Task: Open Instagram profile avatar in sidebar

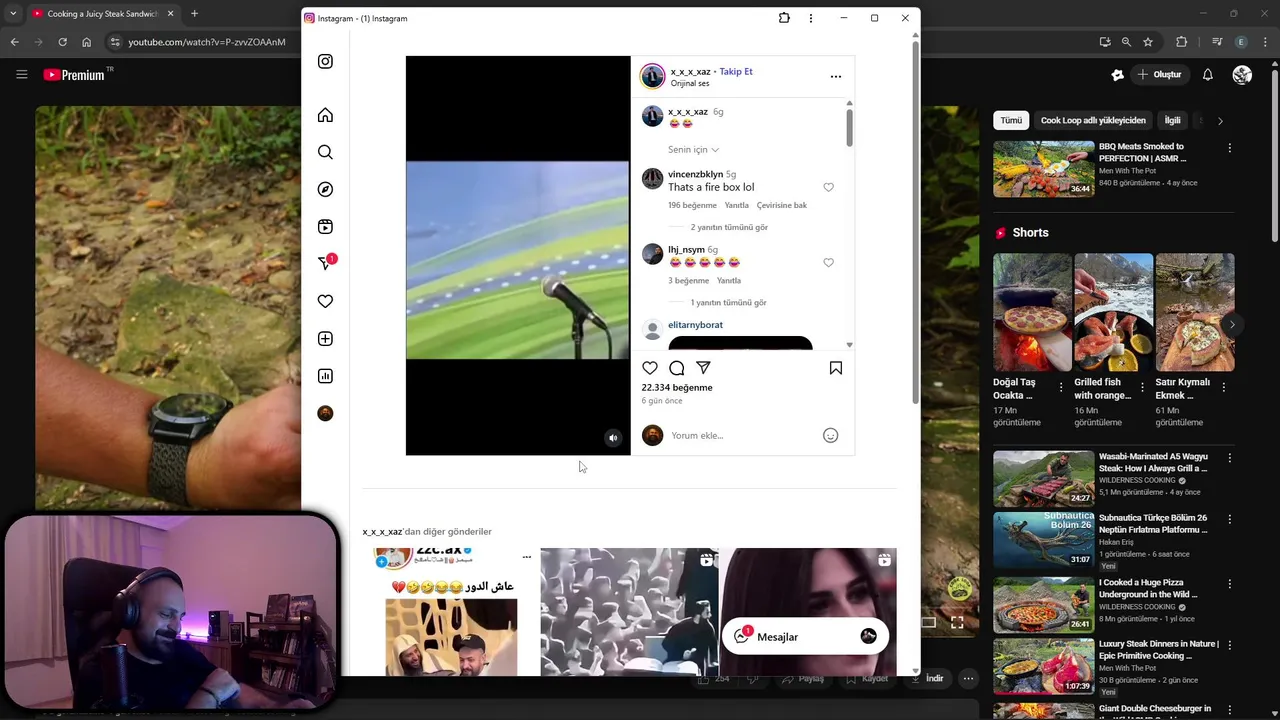Action: coord(325,413)
